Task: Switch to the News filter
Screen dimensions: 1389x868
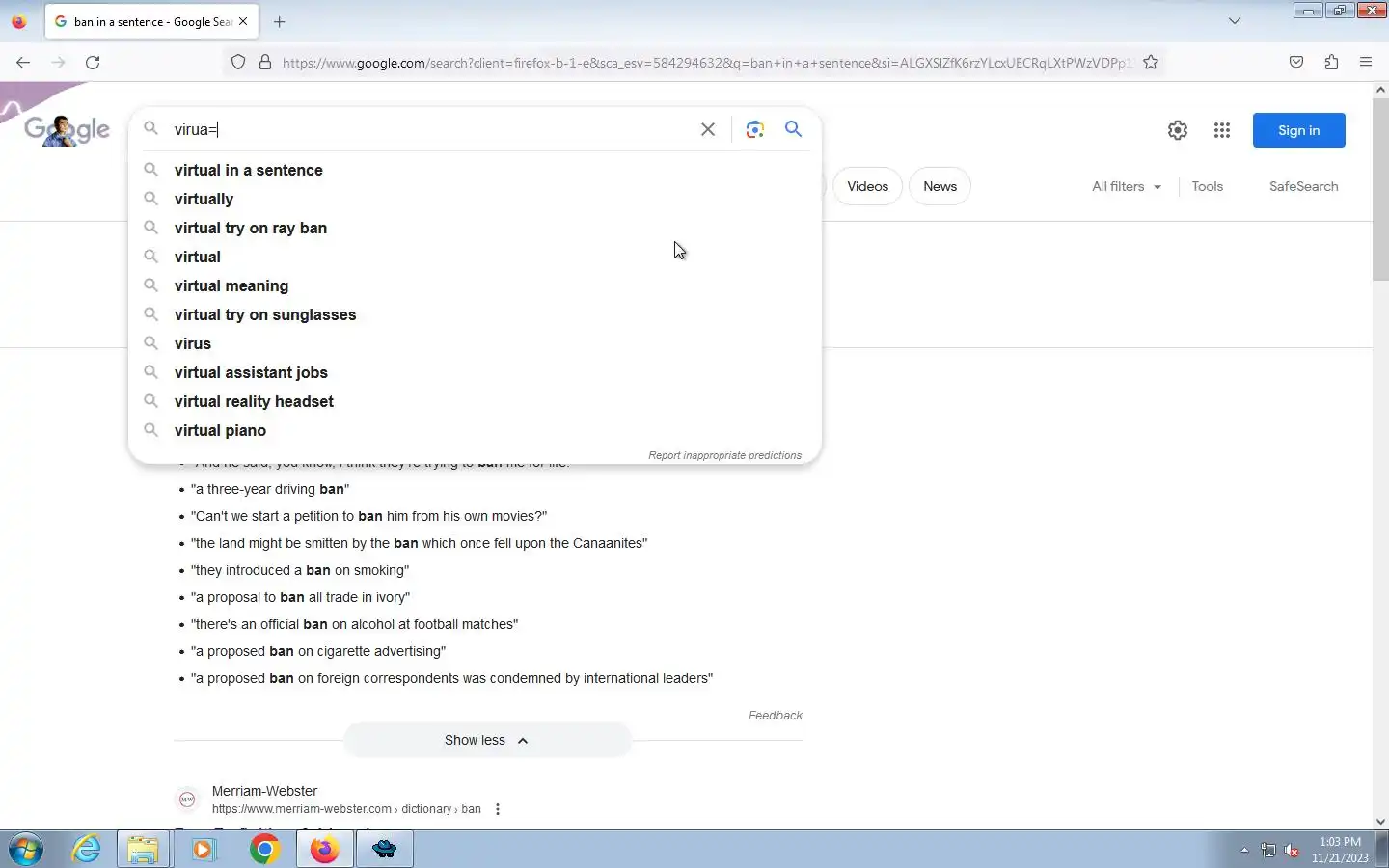Action: [940, 186]
